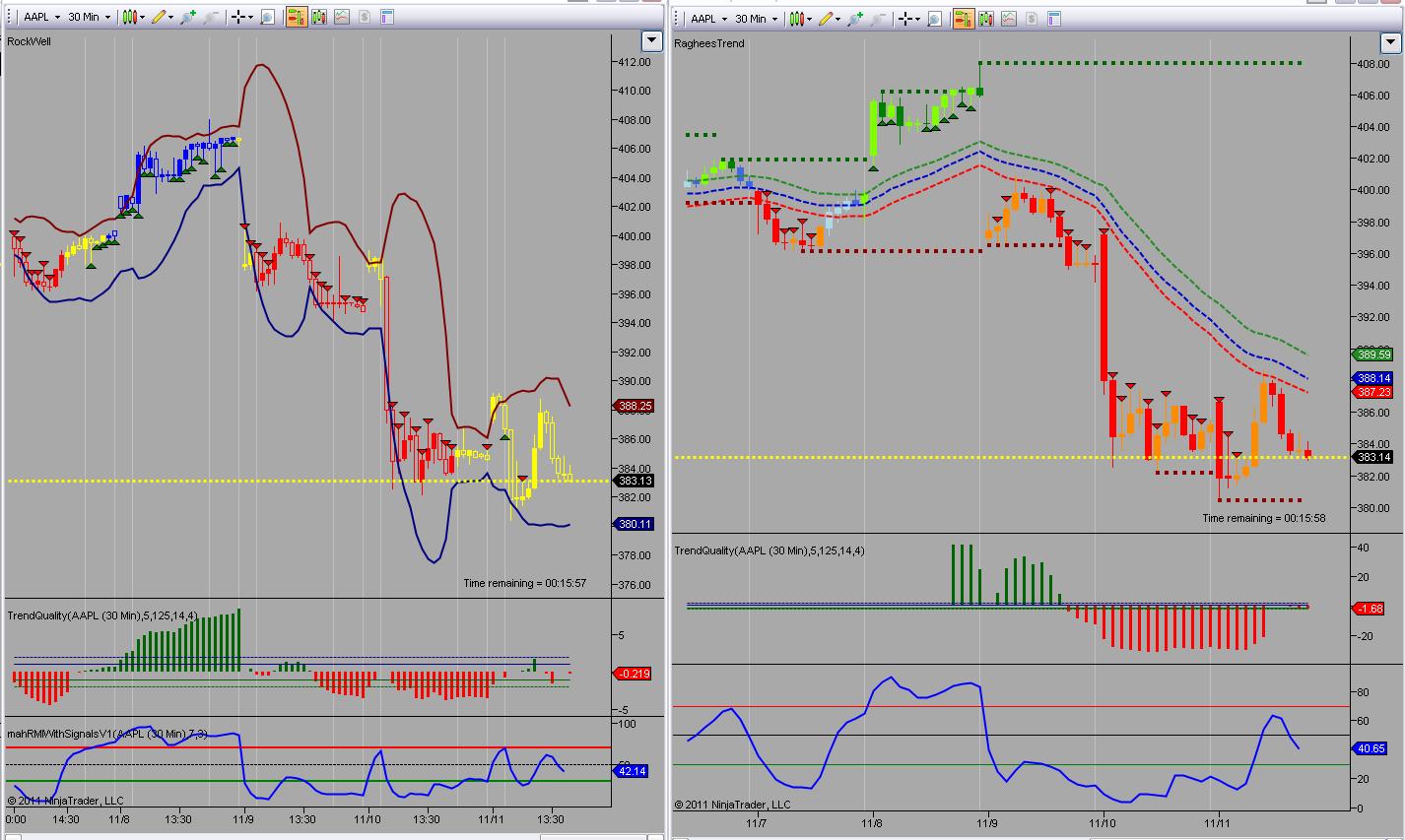The image size is (1405, 840).
Task: Expand the panel dropdown arrow on the RagheesTrend chart
Action: click(x=1390, y=42)
